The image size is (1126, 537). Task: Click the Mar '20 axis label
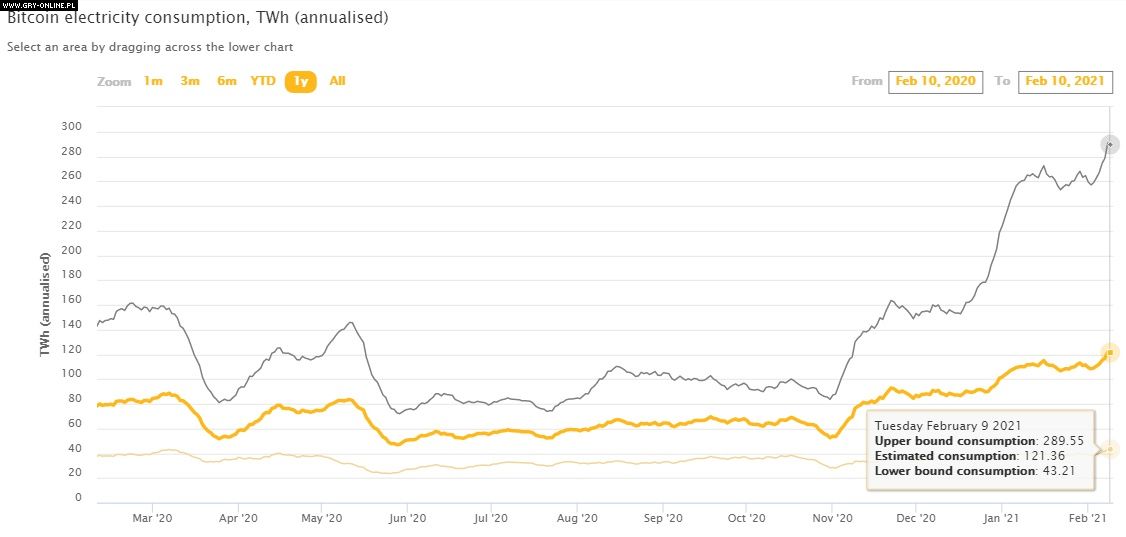coord(152,519)
